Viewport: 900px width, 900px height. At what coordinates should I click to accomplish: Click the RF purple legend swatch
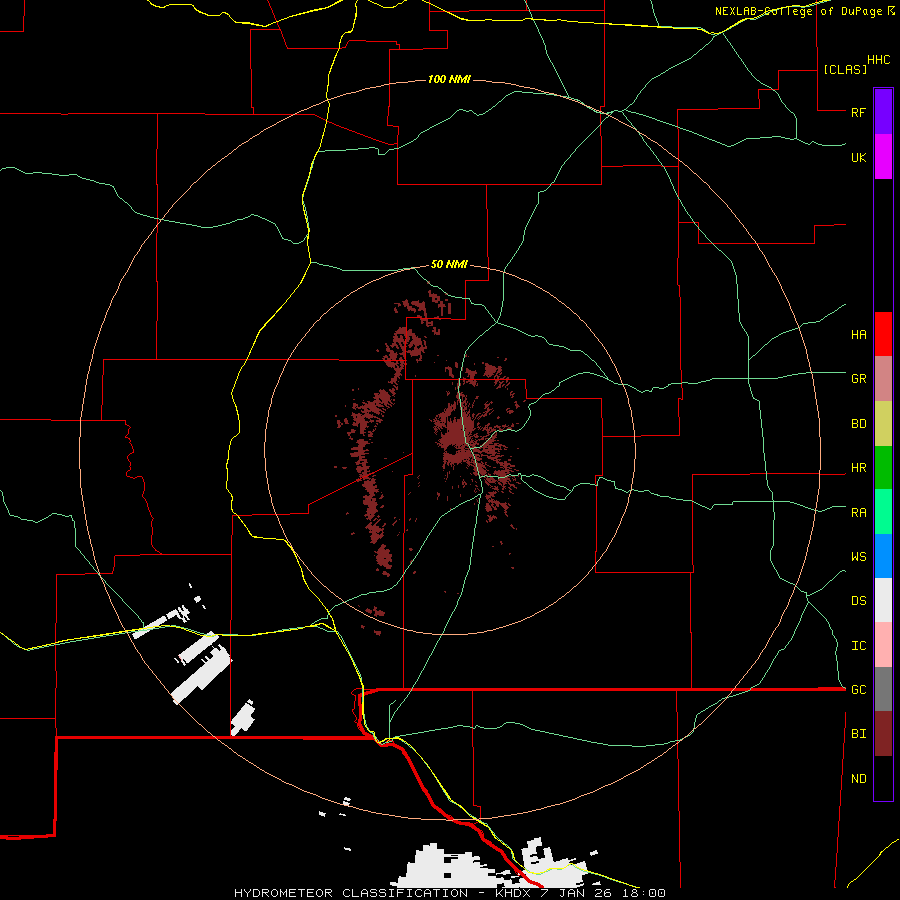(883, 112)
